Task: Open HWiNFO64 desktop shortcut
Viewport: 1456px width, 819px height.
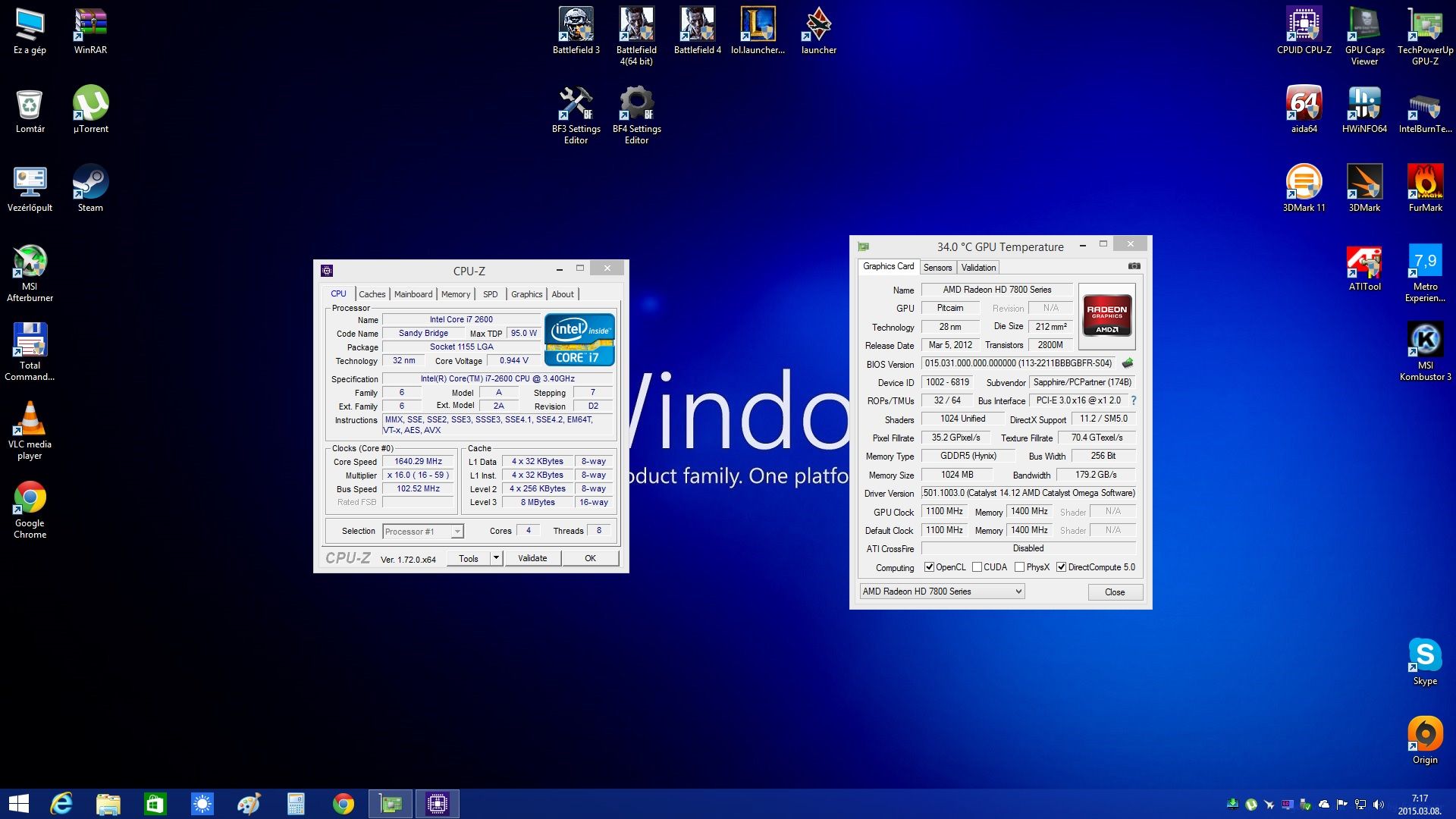Action: pyautogui.click(x=1364, y=109)
